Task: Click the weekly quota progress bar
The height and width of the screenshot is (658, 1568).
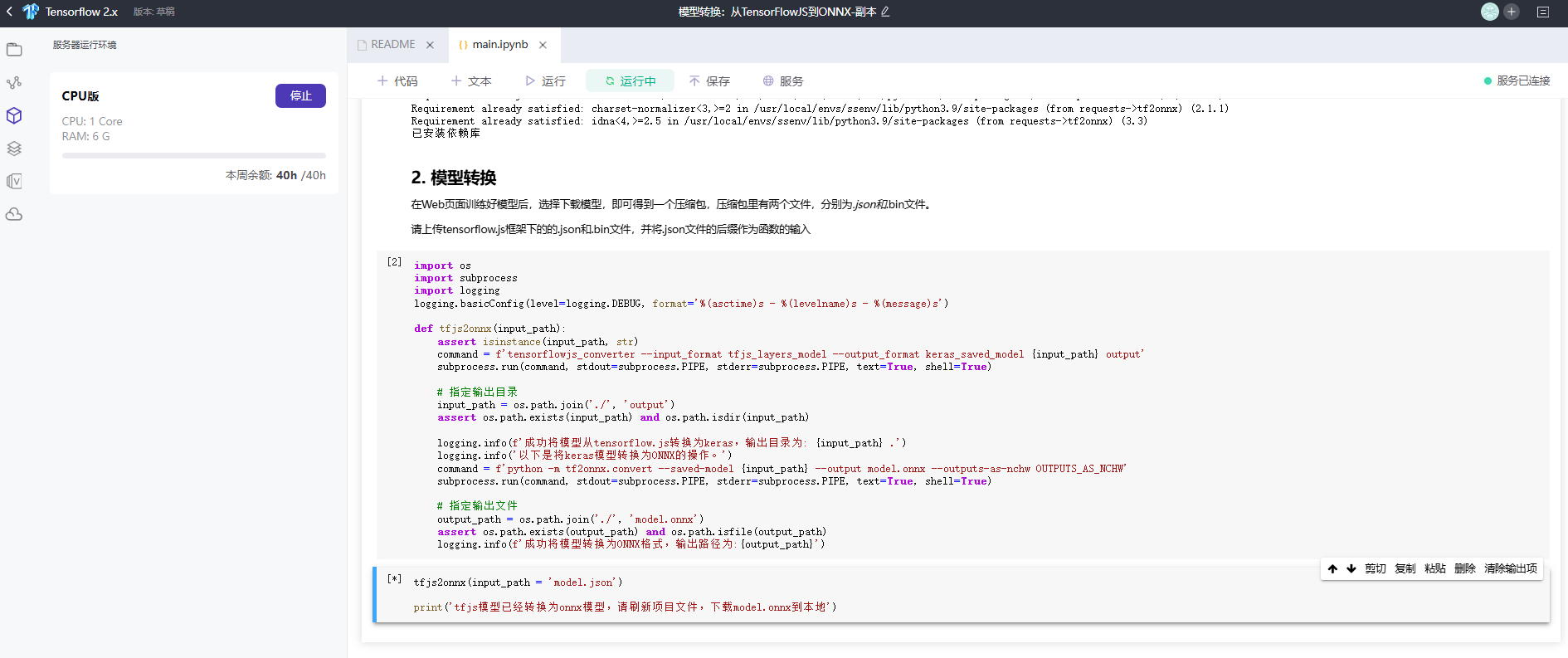Action: coord(194,155)
